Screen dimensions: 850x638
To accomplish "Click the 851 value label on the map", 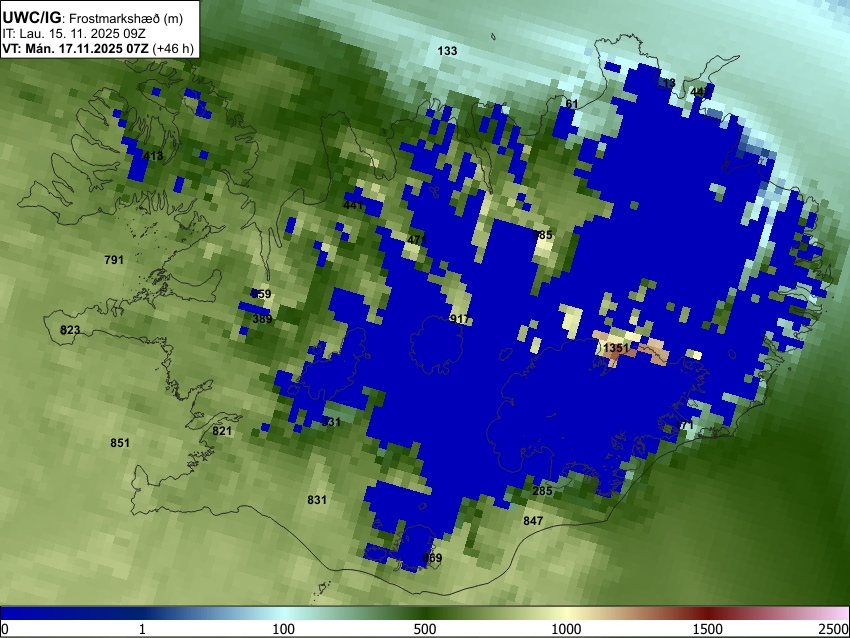I will (120, 443).
